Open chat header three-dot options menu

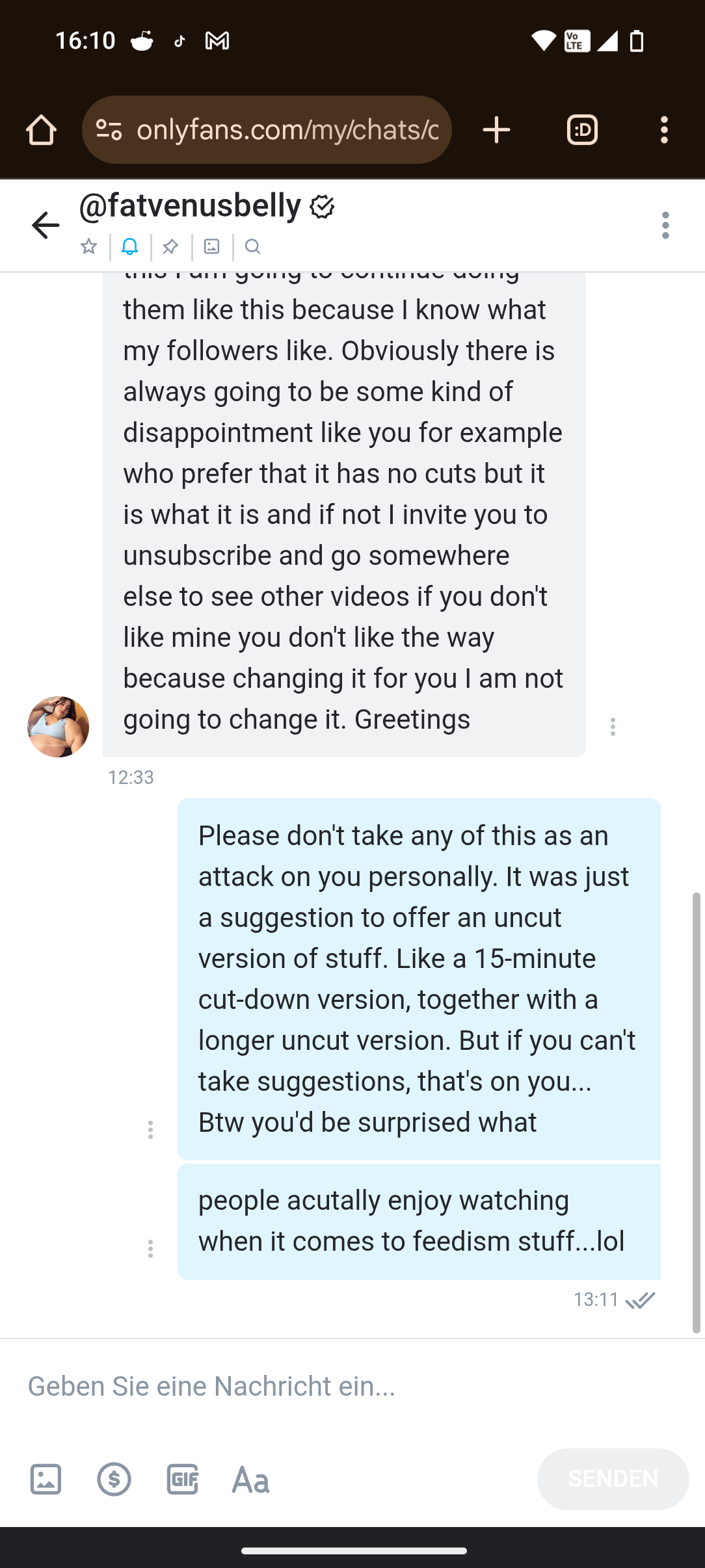[x=665, y=226]
